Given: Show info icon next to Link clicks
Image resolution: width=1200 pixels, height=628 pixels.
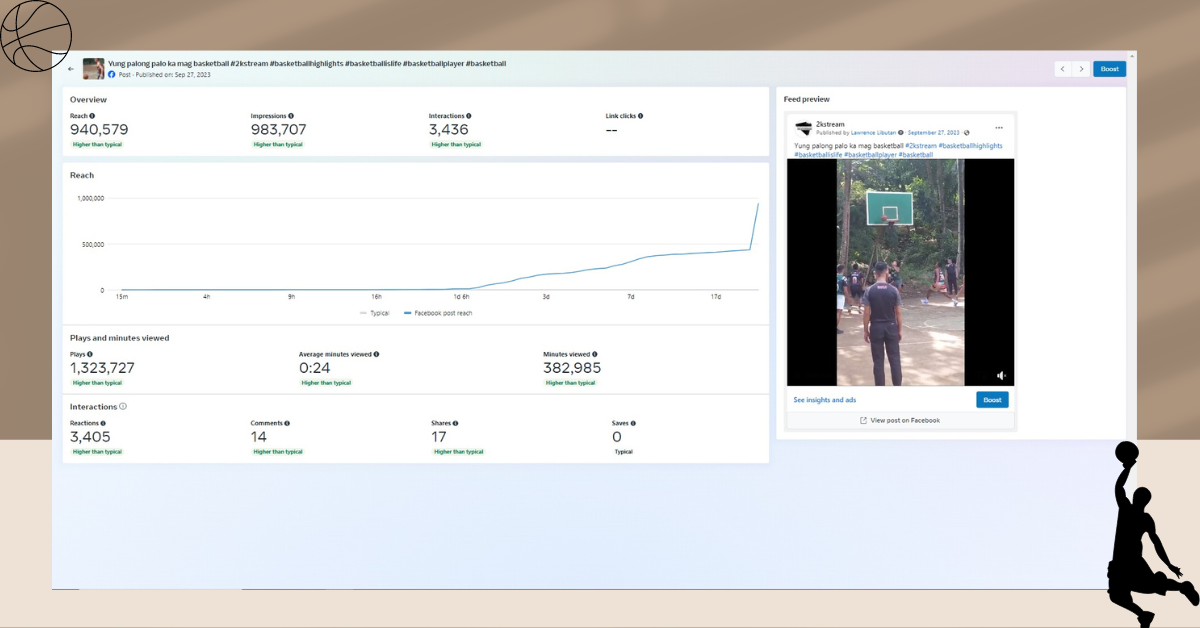Looking at the screenshot, I should tap(640, 116).
